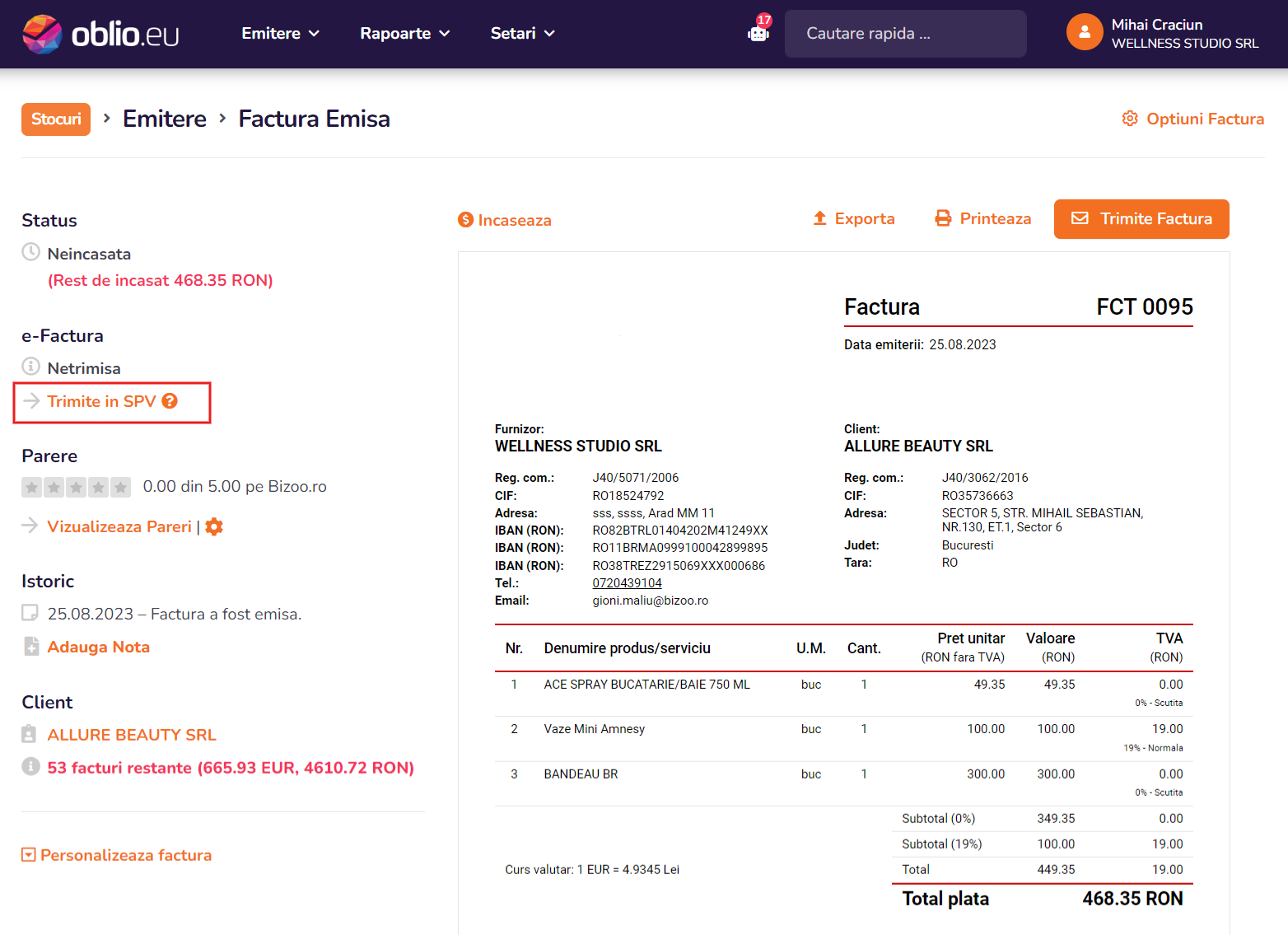Open the oblio.eu logo home link
Screen dimensions: 1288x935
click(x=100, y=34)
